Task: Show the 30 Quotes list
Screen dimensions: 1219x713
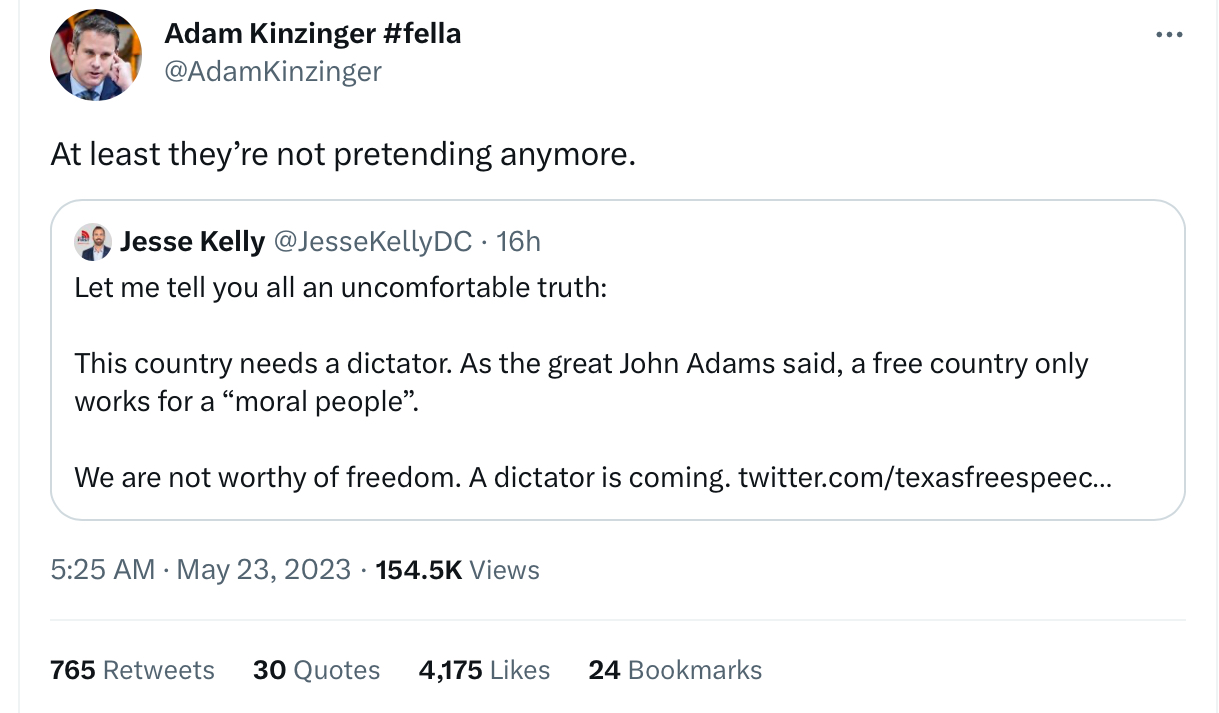Action: click(x=316, y=670)
